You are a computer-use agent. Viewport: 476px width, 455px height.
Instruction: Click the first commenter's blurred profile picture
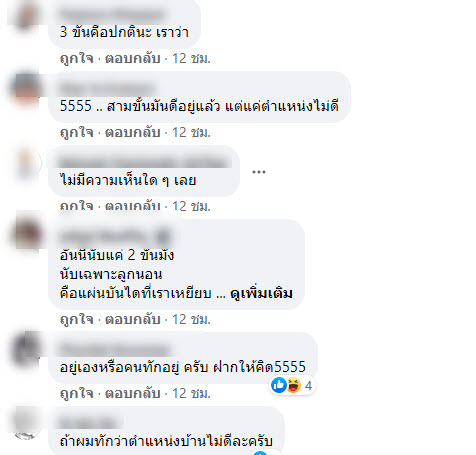pos(25,13)
